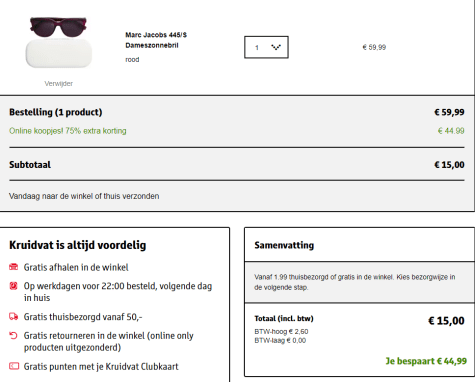
Task: Click 'Vandaag naar de winkel of thuis verzonden'
Action: [84, 196]
